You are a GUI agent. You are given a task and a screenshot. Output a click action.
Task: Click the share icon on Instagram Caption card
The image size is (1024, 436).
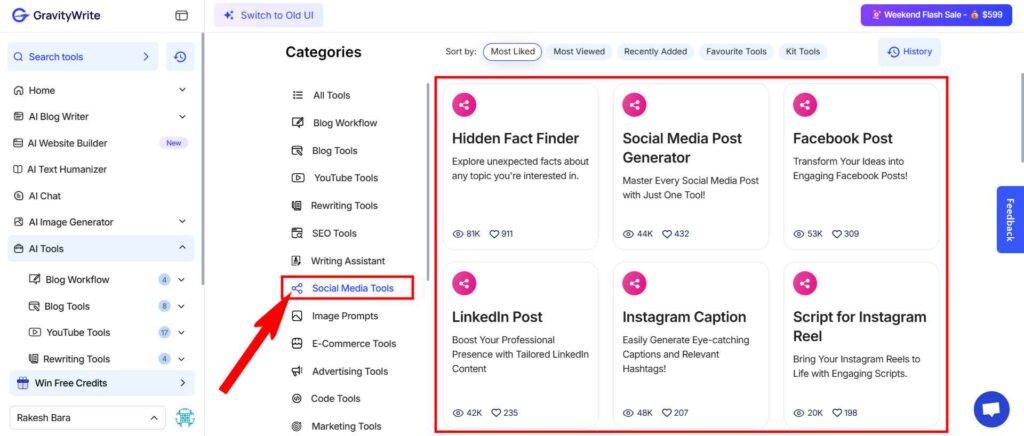click(634, 283)
